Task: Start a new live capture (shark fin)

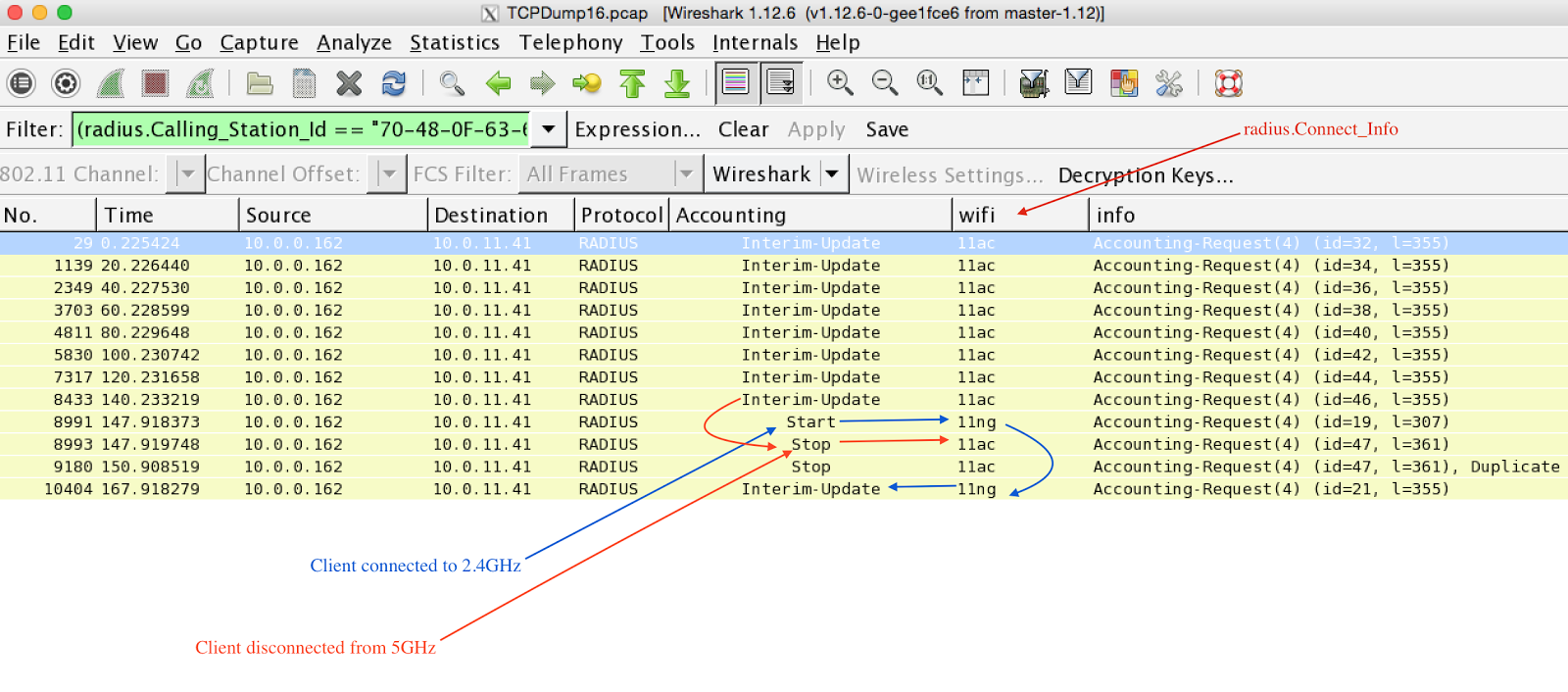Action: click(111, 83)
